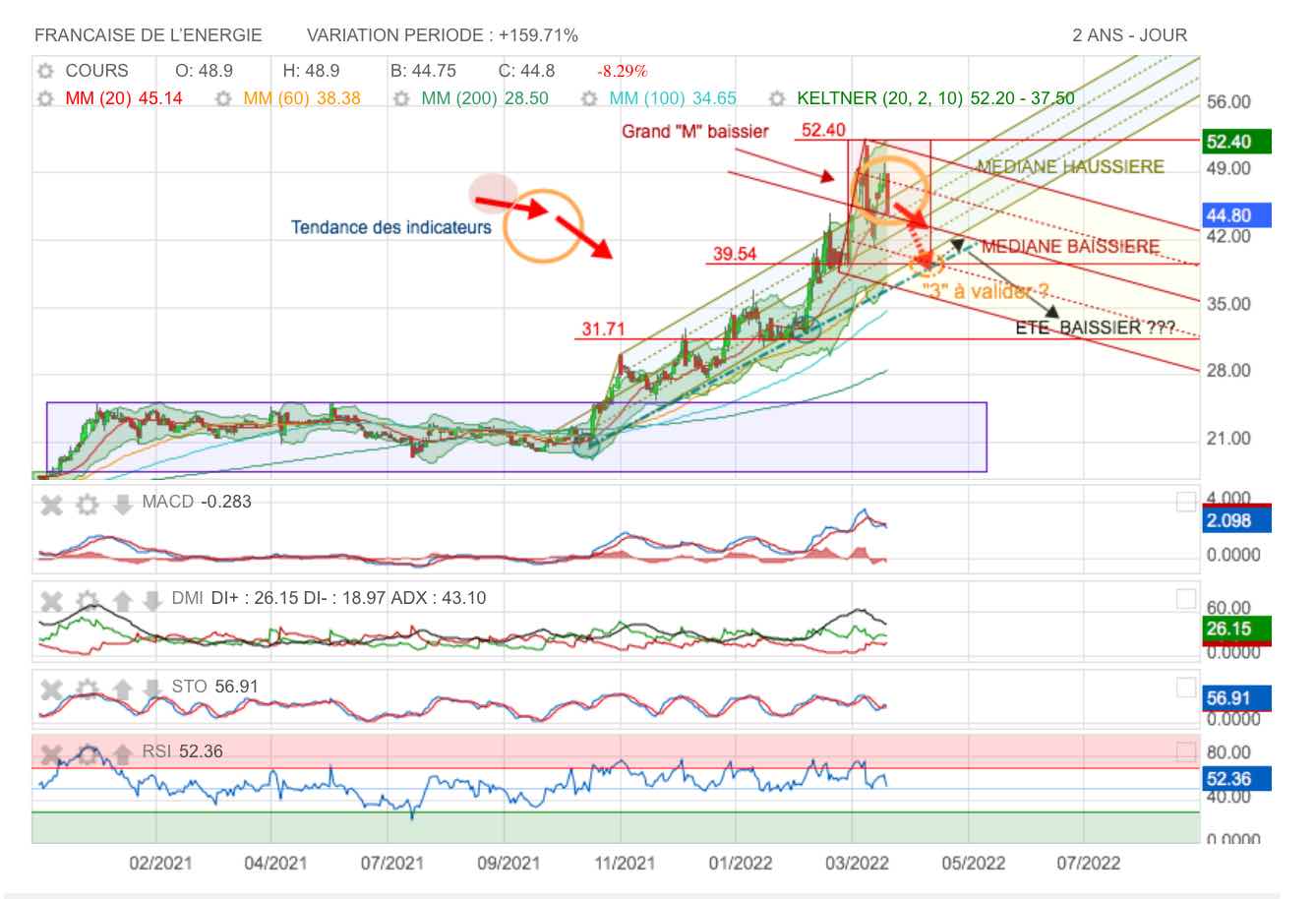The width and height of the screenshot is (1316, 899).
Task: Click the 28.00 price axis label
Action: [x=1228, y=370]
